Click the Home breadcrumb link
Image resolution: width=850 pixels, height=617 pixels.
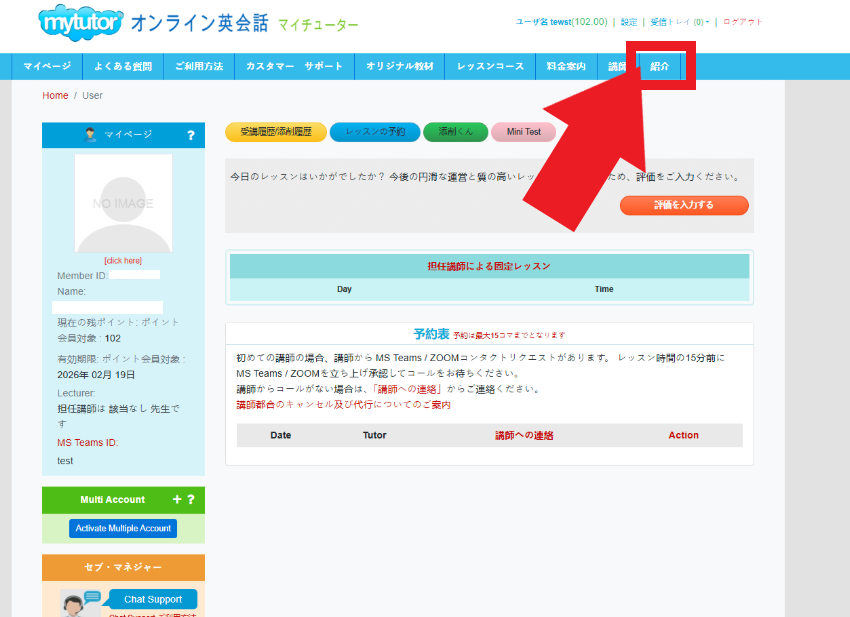[x=55, y=95]
